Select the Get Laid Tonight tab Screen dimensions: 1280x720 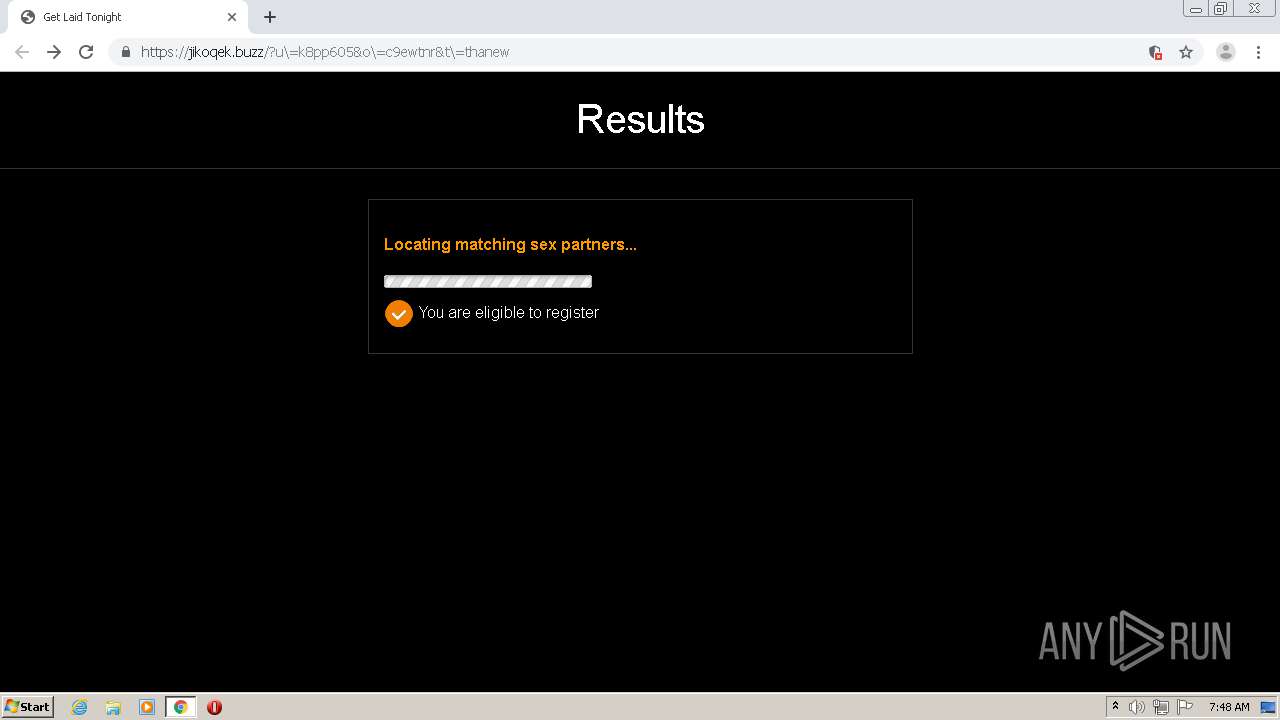[130, 17]
